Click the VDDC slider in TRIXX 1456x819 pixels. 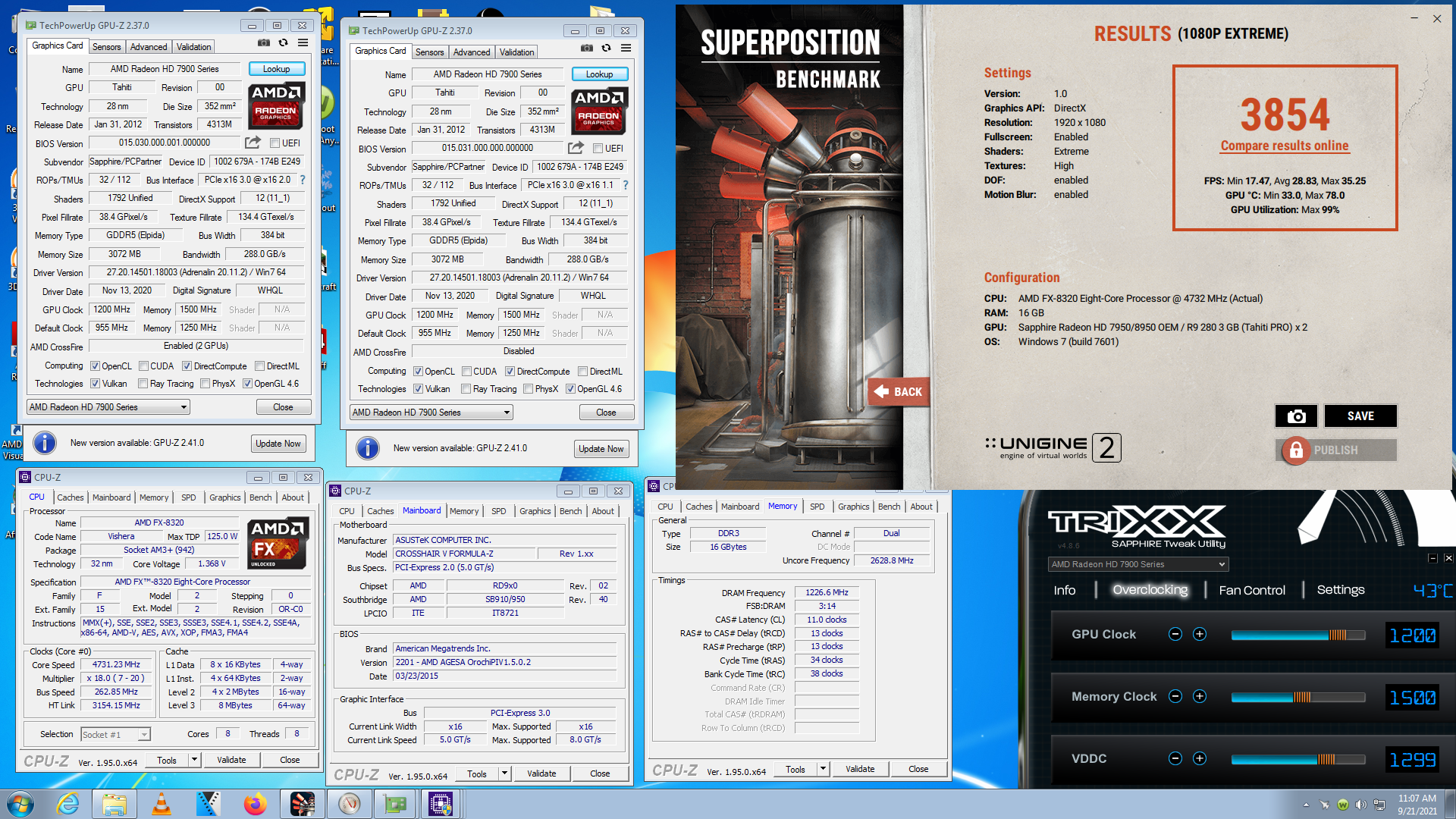coord(1298,759)
